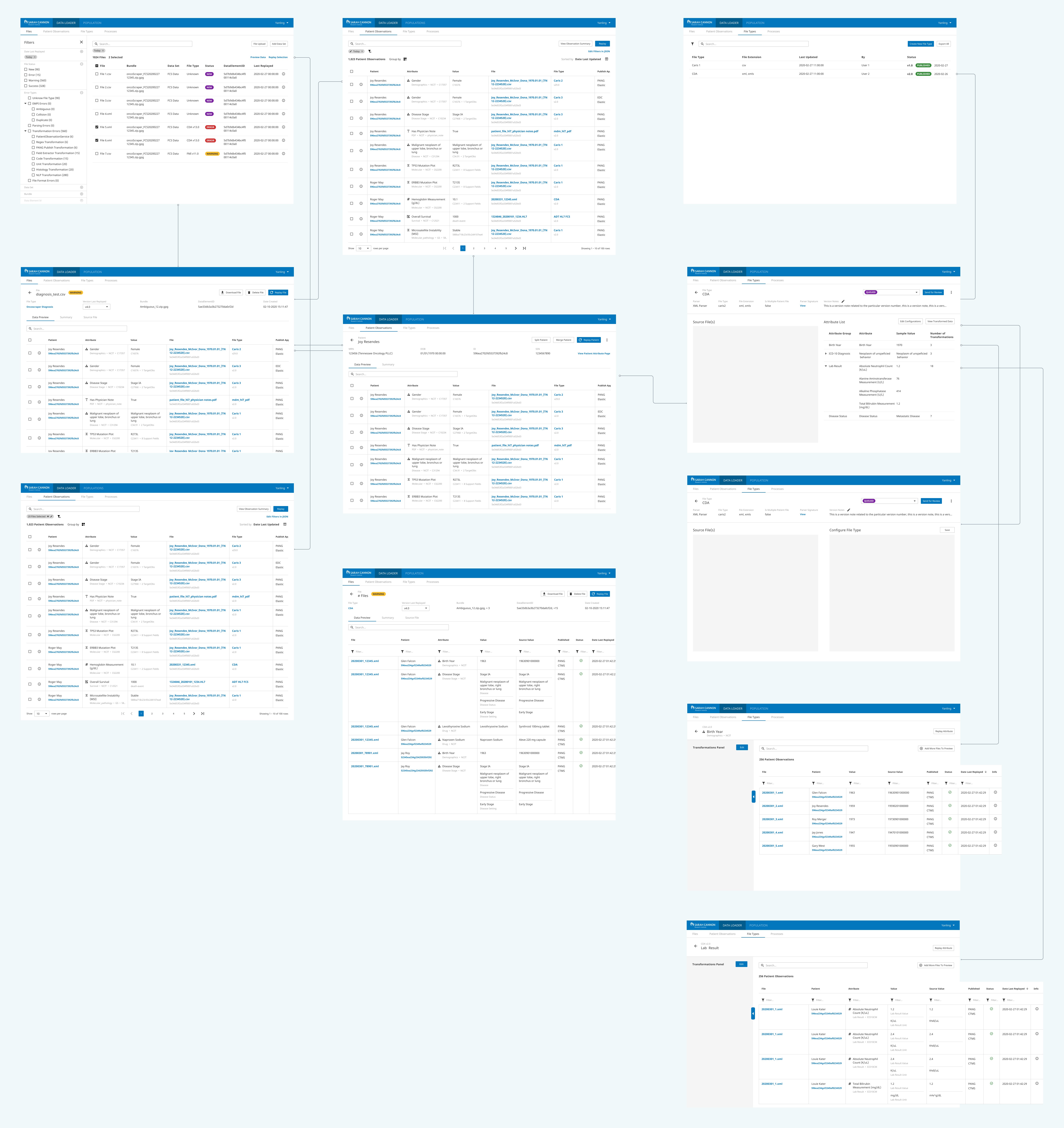The width and height of the screenshot is (1064, 1128).
Task: Expand the ICD-10 Diagnosis attribute group
Action: 826,354
